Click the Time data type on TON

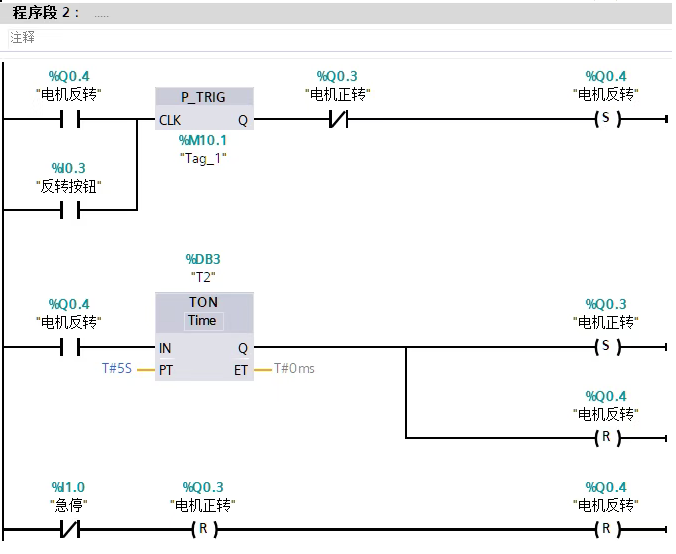[202, 321]
